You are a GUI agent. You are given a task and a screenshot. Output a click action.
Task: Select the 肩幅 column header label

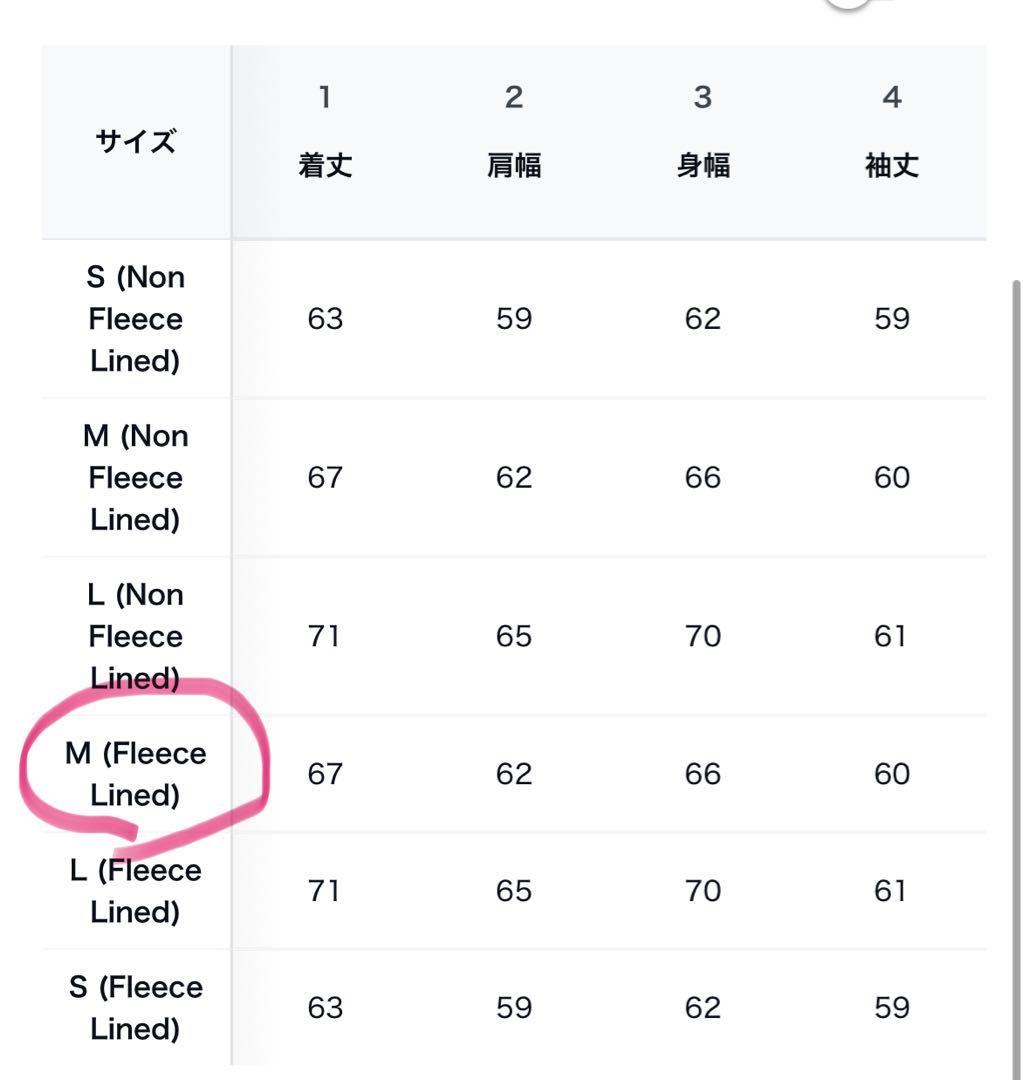[514, 166]
